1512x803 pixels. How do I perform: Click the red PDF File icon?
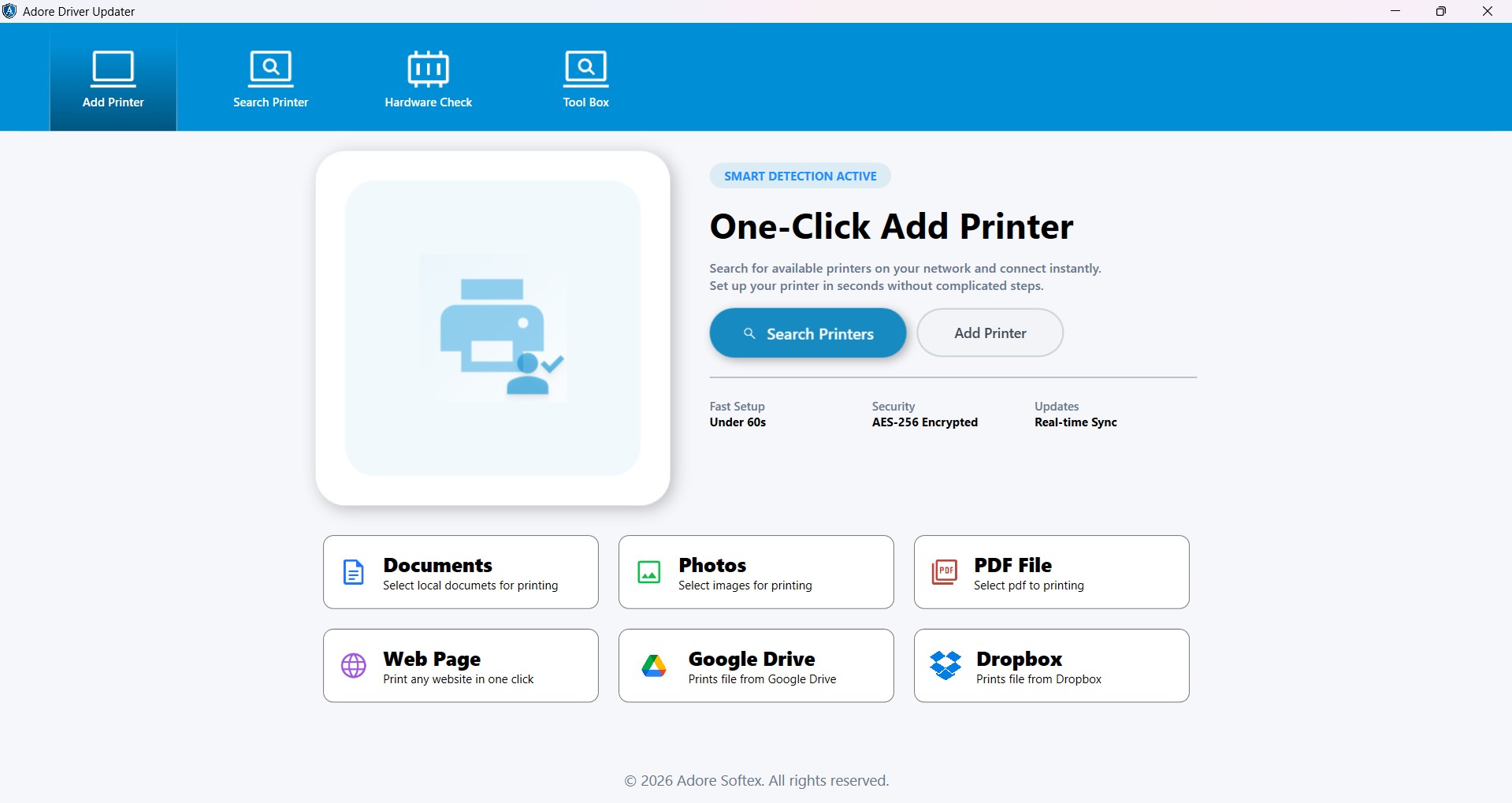[x=945, y=572]
